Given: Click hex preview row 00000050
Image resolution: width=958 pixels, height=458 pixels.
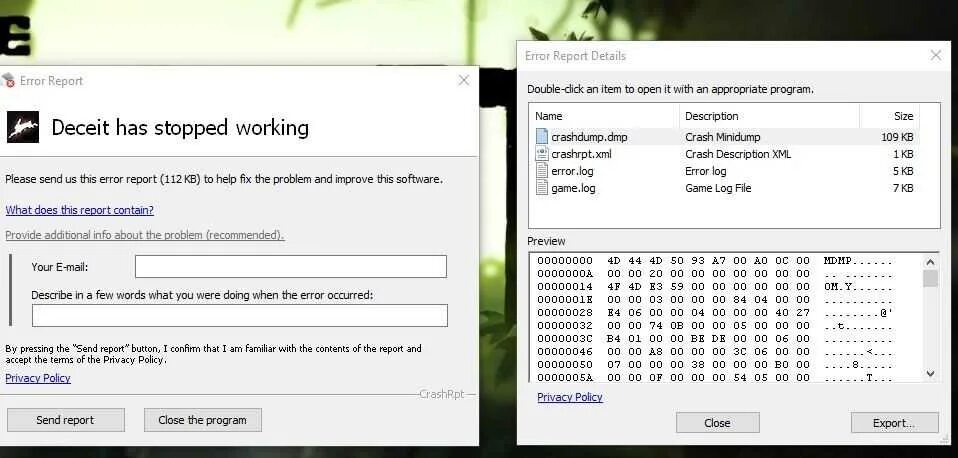Looking at the screenshot, I should coord(715,365).
